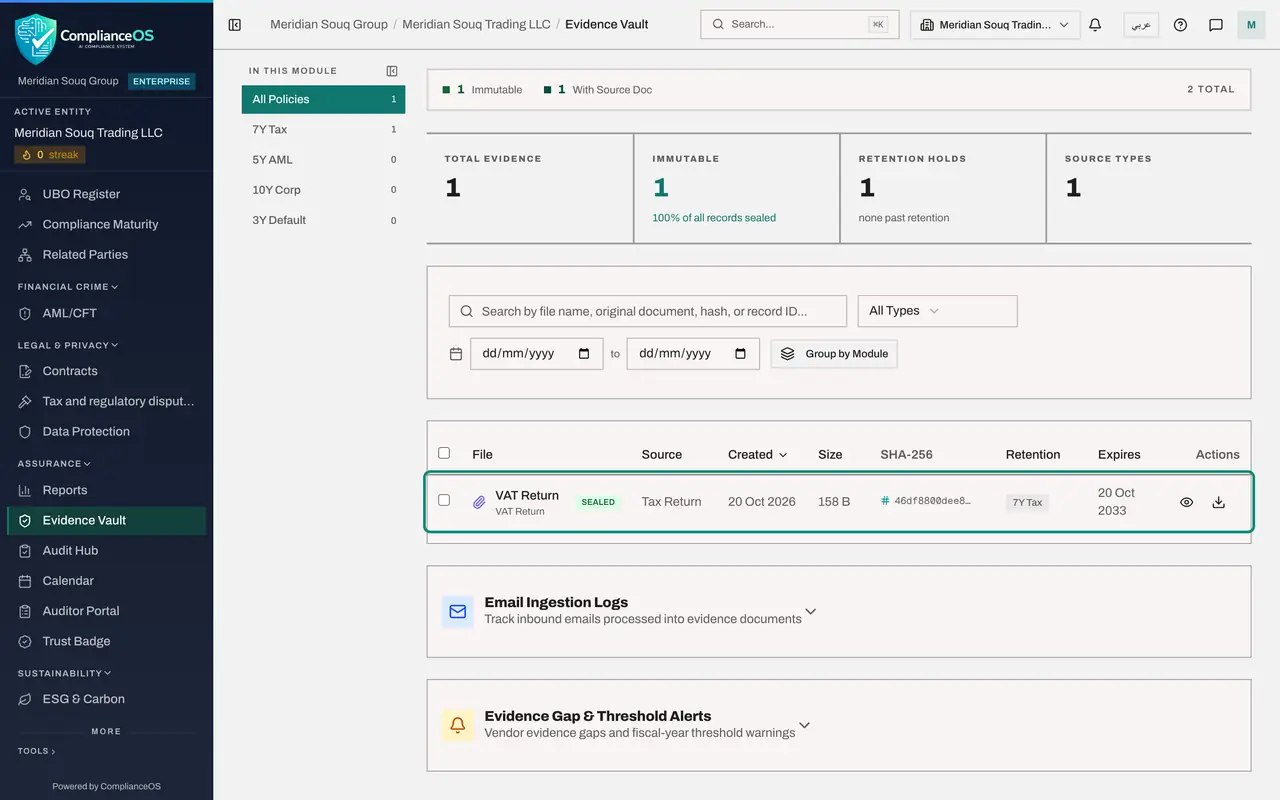
Task: Click the ComplianceOS shield logo
Action: (35, 38)
